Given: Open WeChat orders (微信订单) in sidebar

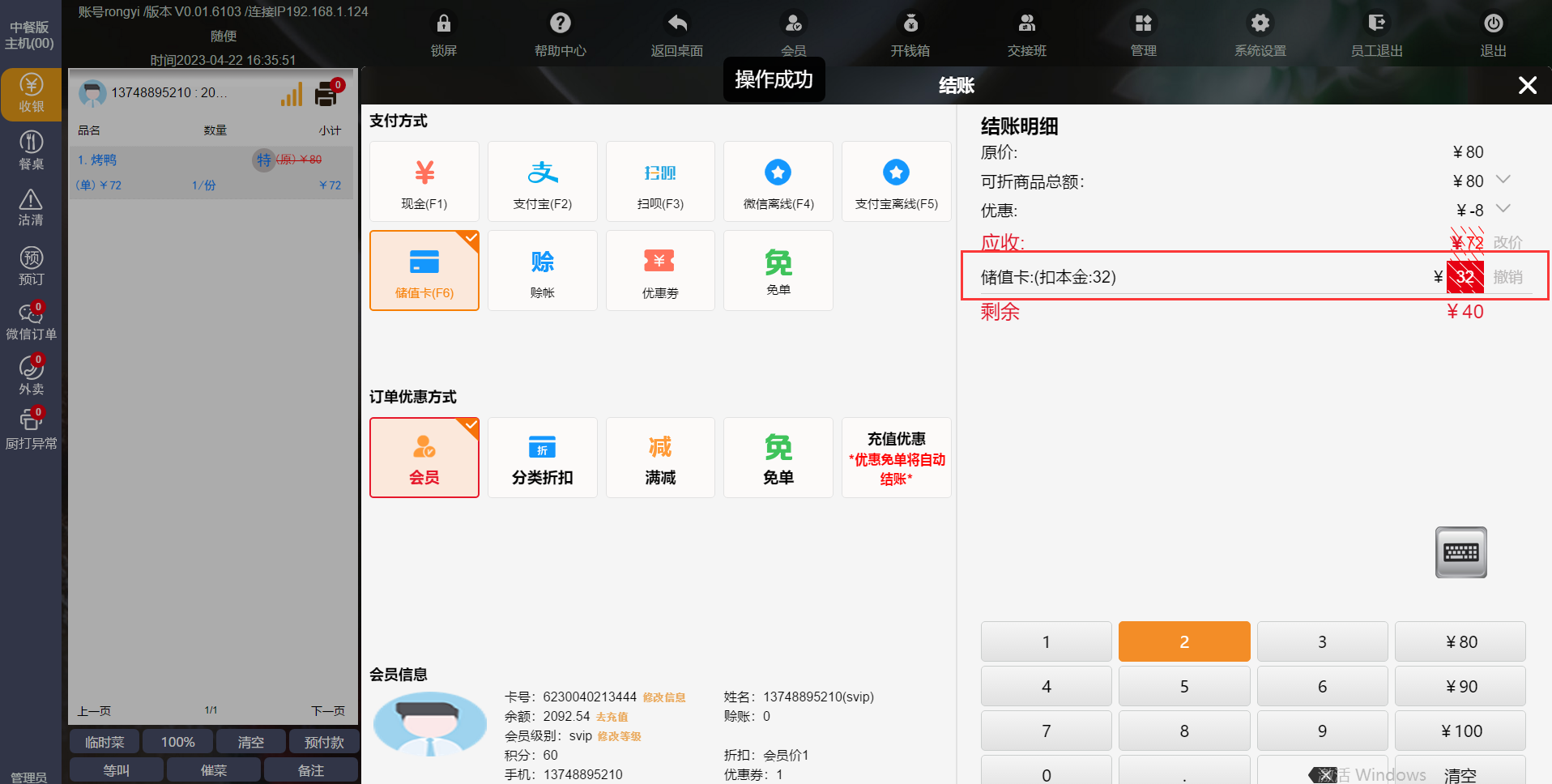Looking at the screenshot, I should pos(31,321).
